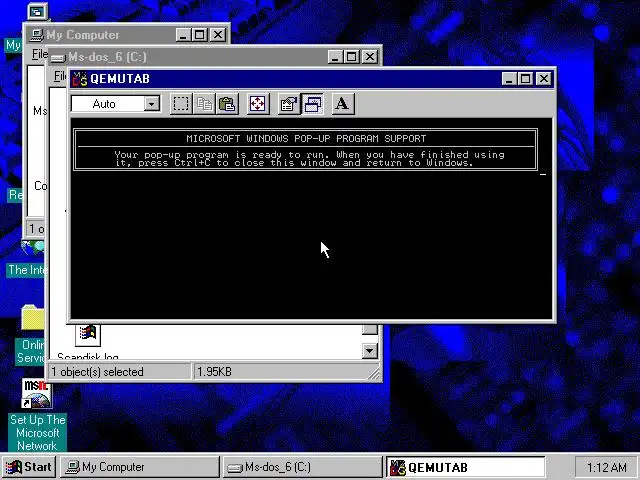Click the computer icon in My Computer title

36,35
